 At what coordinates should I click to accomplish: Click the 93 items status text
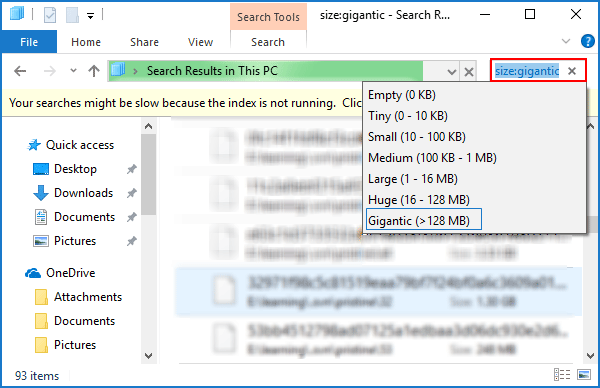click(x=37, y=376)
